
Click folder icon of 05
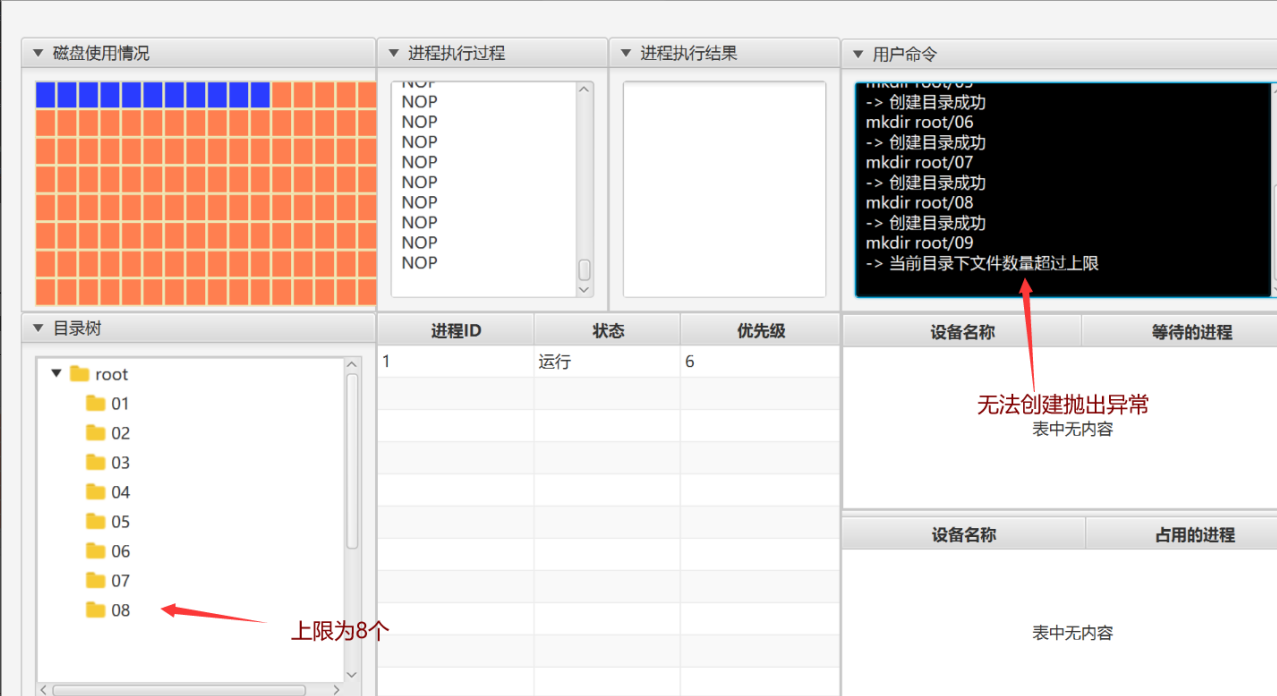(96, 521)
